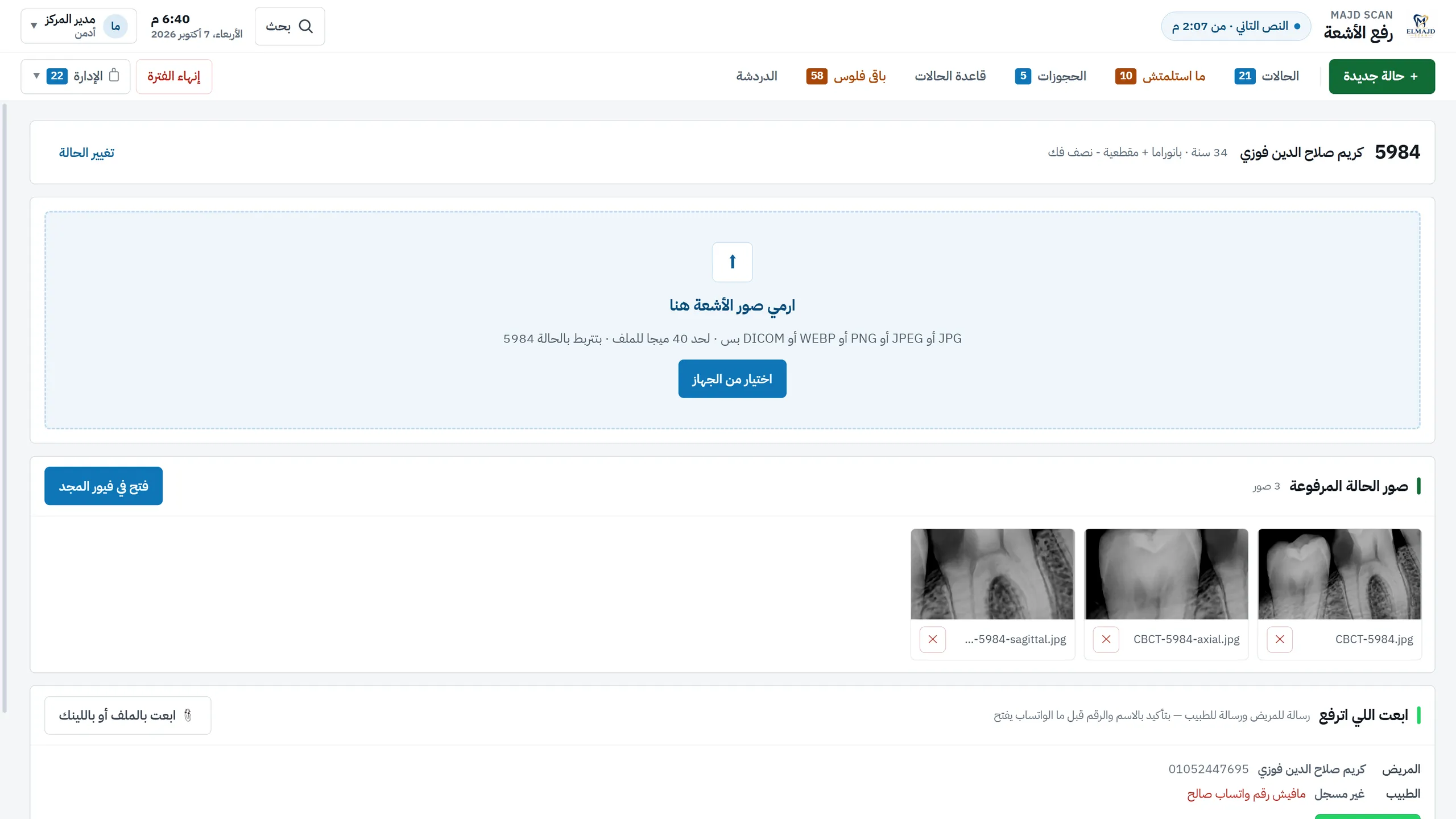Delete the sagittal.jpg image via X icon
This screenshot has width=1456, height=819.
coord(933,639)
